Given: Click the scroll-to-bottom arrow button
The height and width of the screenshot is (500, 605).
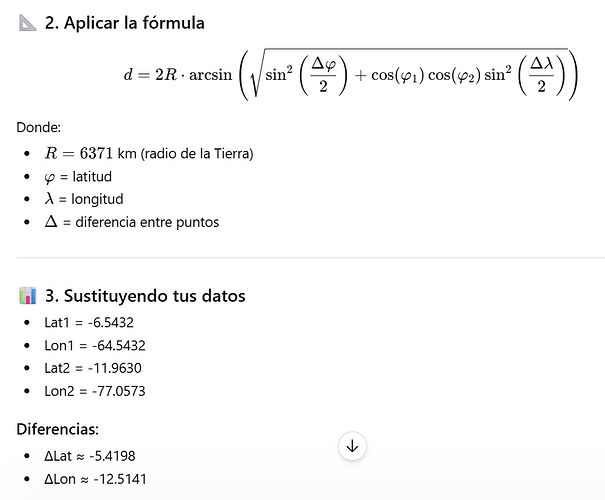Looking at the screenshot, I should 352,446.
